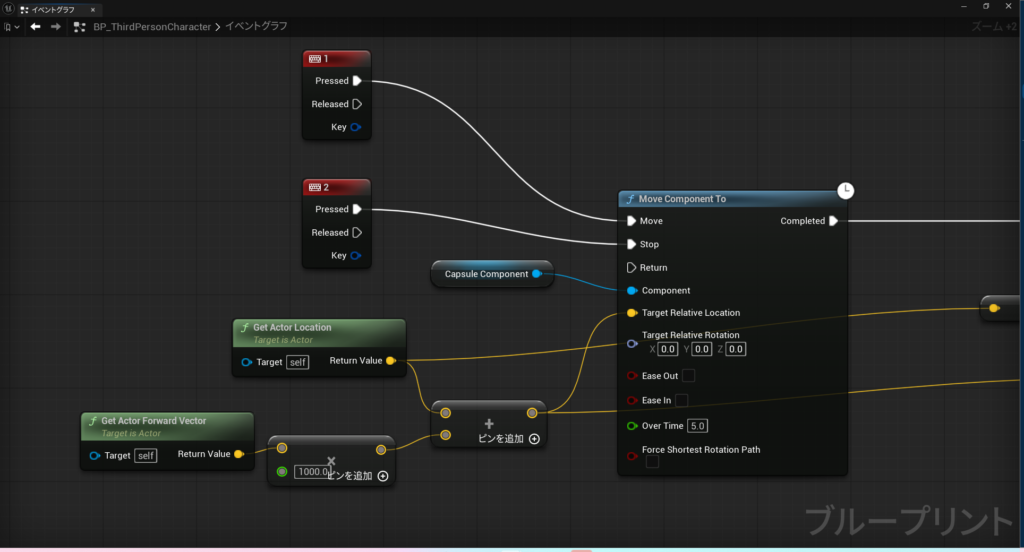The width and height of the screenshot is (1024, 552).
Task: Click the Unreal Engine logo icon
Action: tap(7, 8)
